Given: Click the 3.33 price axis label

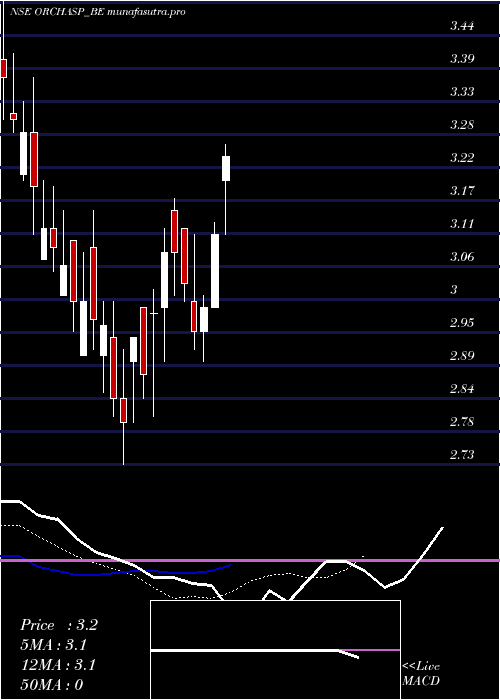Looking at the screenshot, I should (462, 92).
